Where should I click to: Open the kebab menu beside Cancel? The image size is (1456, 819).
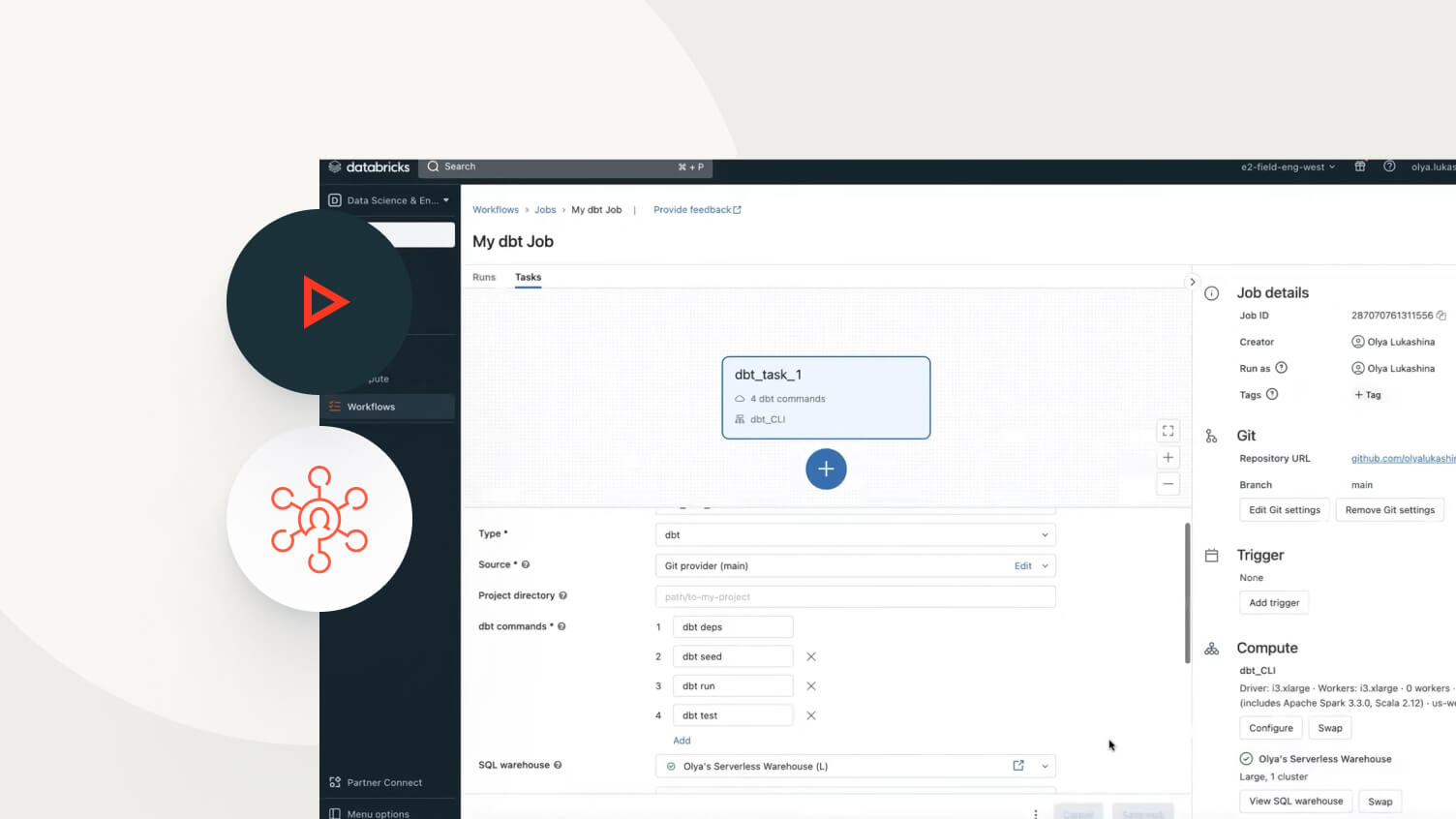tap(1035, 813)
